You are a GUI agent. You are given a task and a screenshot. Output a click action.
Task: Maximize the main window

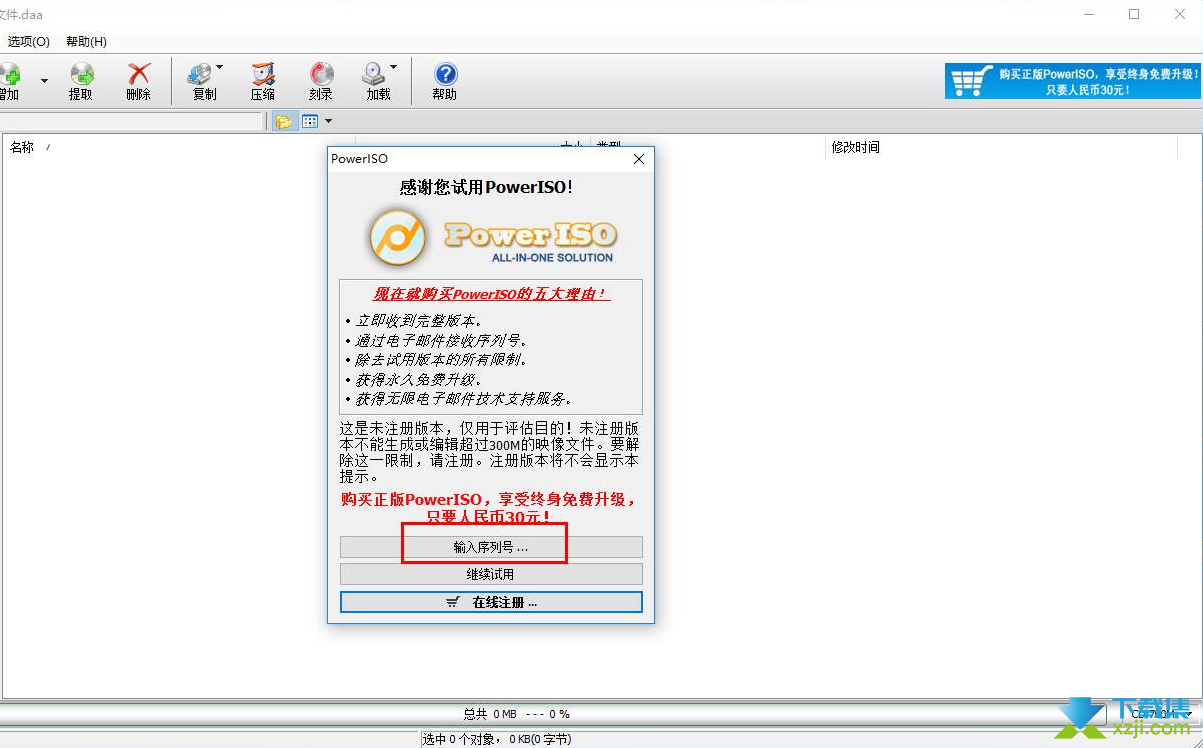click(1134, 14)
